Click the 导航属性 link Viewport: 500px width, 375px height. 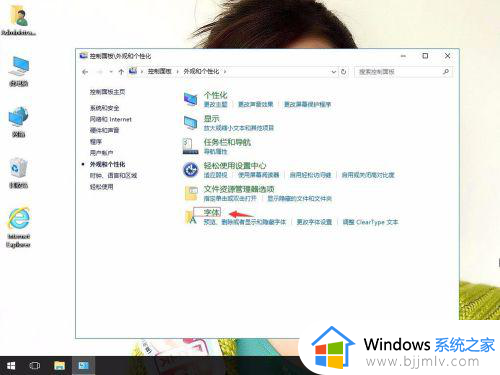[215, 152]
